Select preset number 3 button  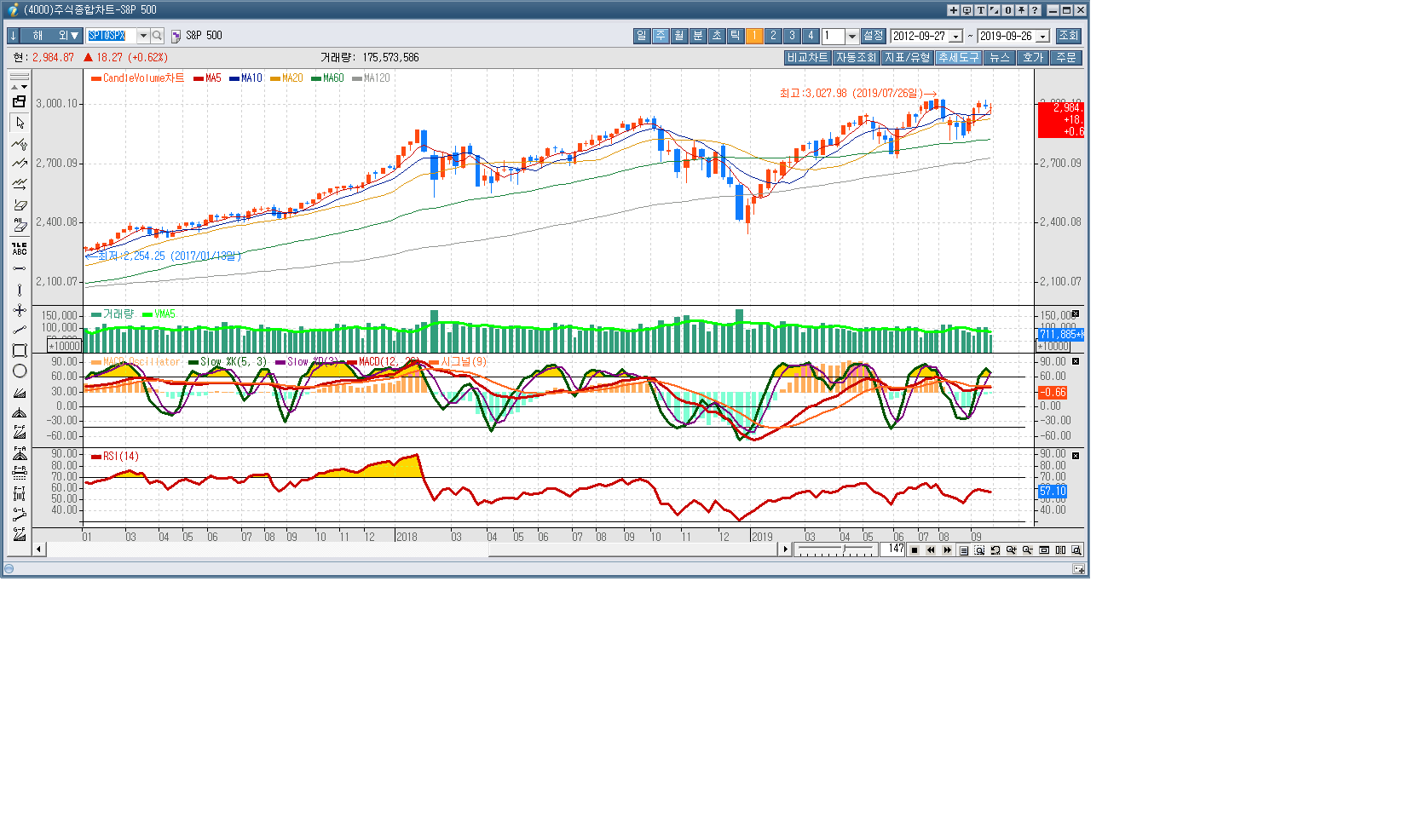[x=792, y=36]
